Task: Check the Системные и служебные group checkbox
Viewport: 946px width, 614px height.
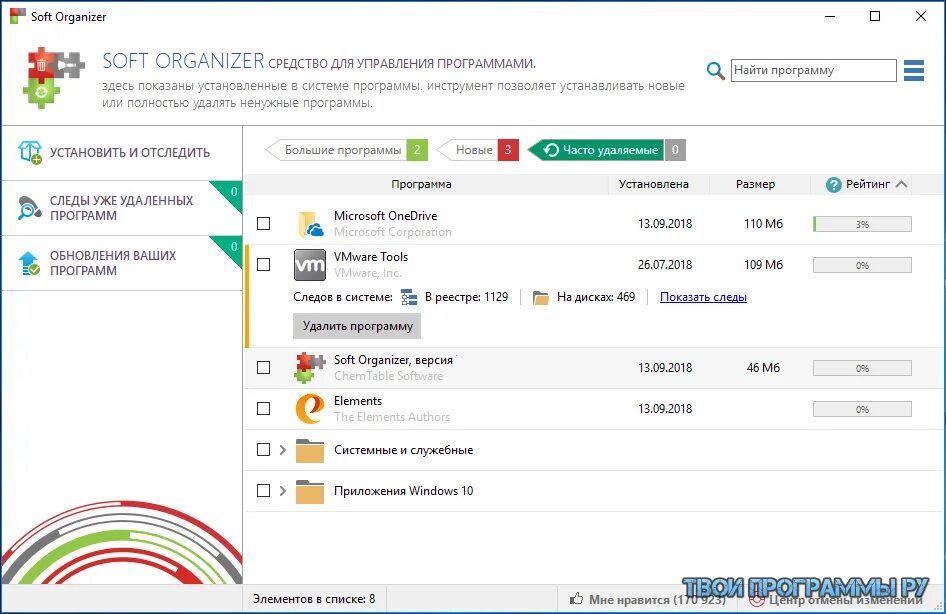Action: (264, 450)
